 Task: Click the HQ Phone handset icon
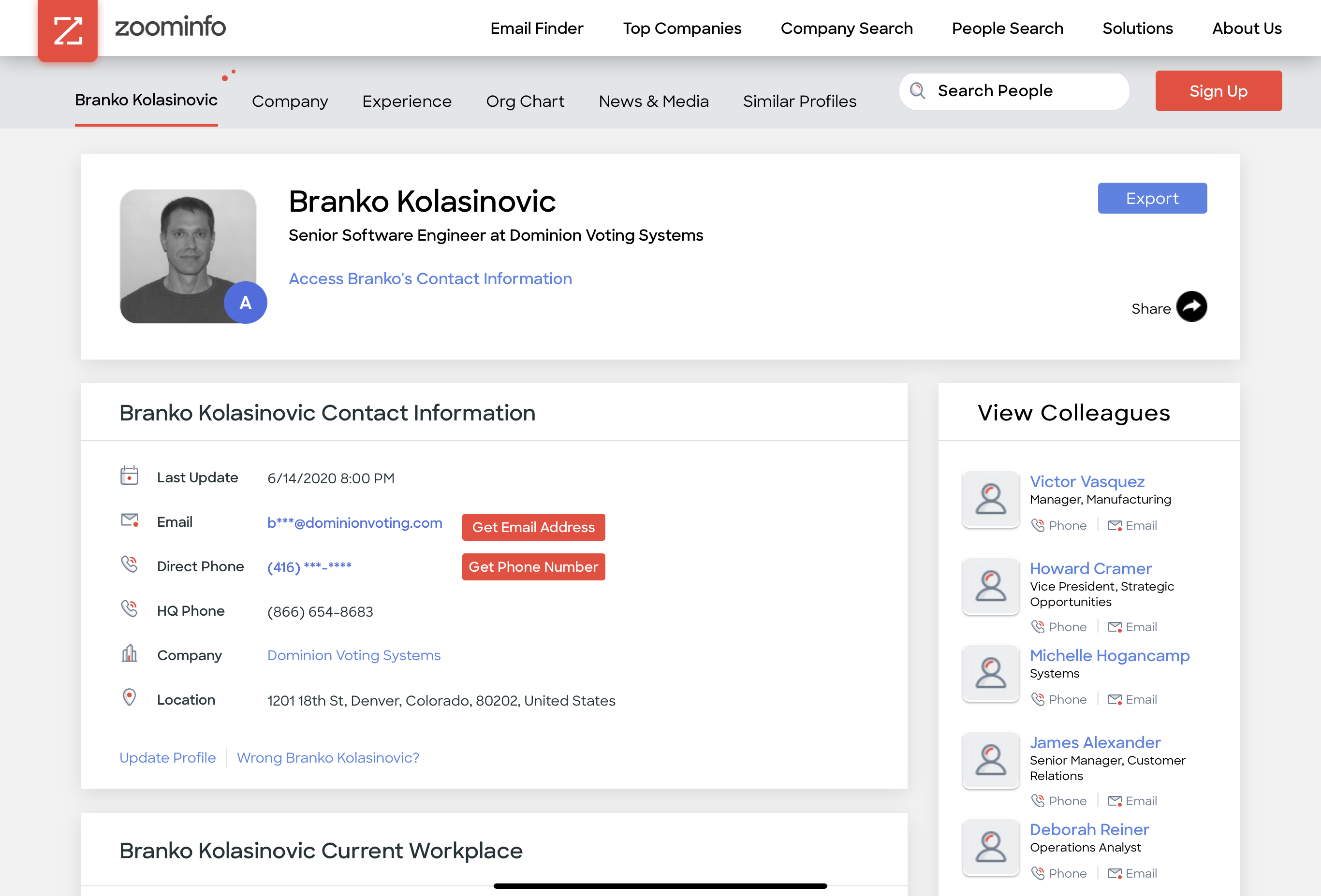[130, 608]
